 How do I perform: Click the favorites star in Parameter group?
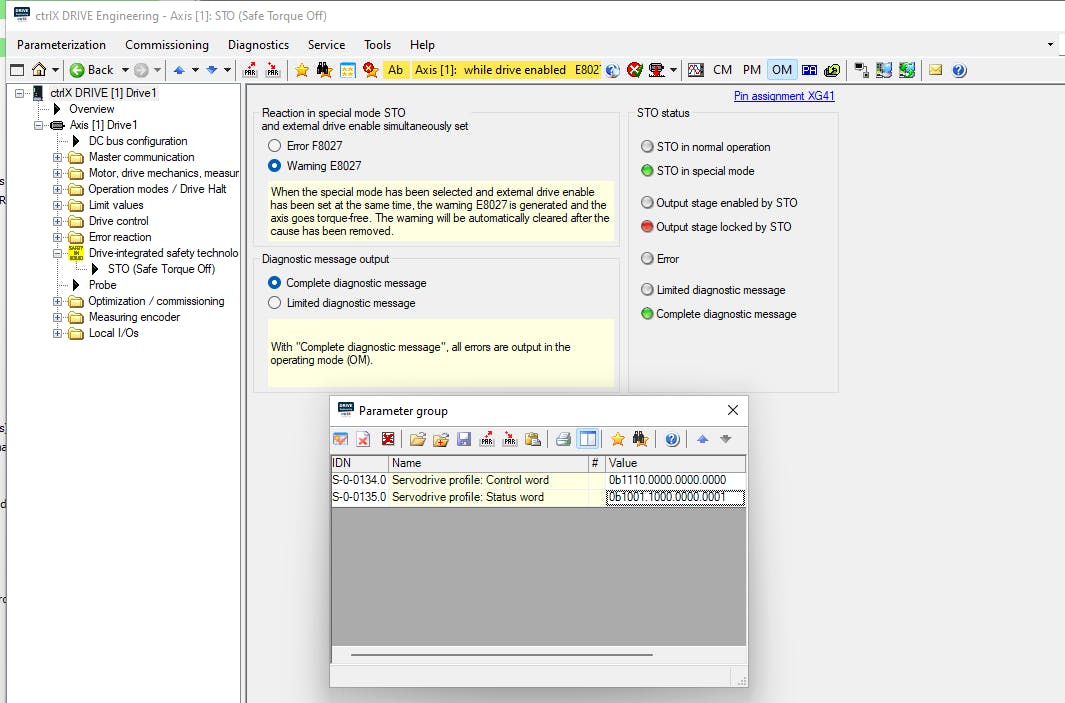pyautogui.click(x=618, y=439)
